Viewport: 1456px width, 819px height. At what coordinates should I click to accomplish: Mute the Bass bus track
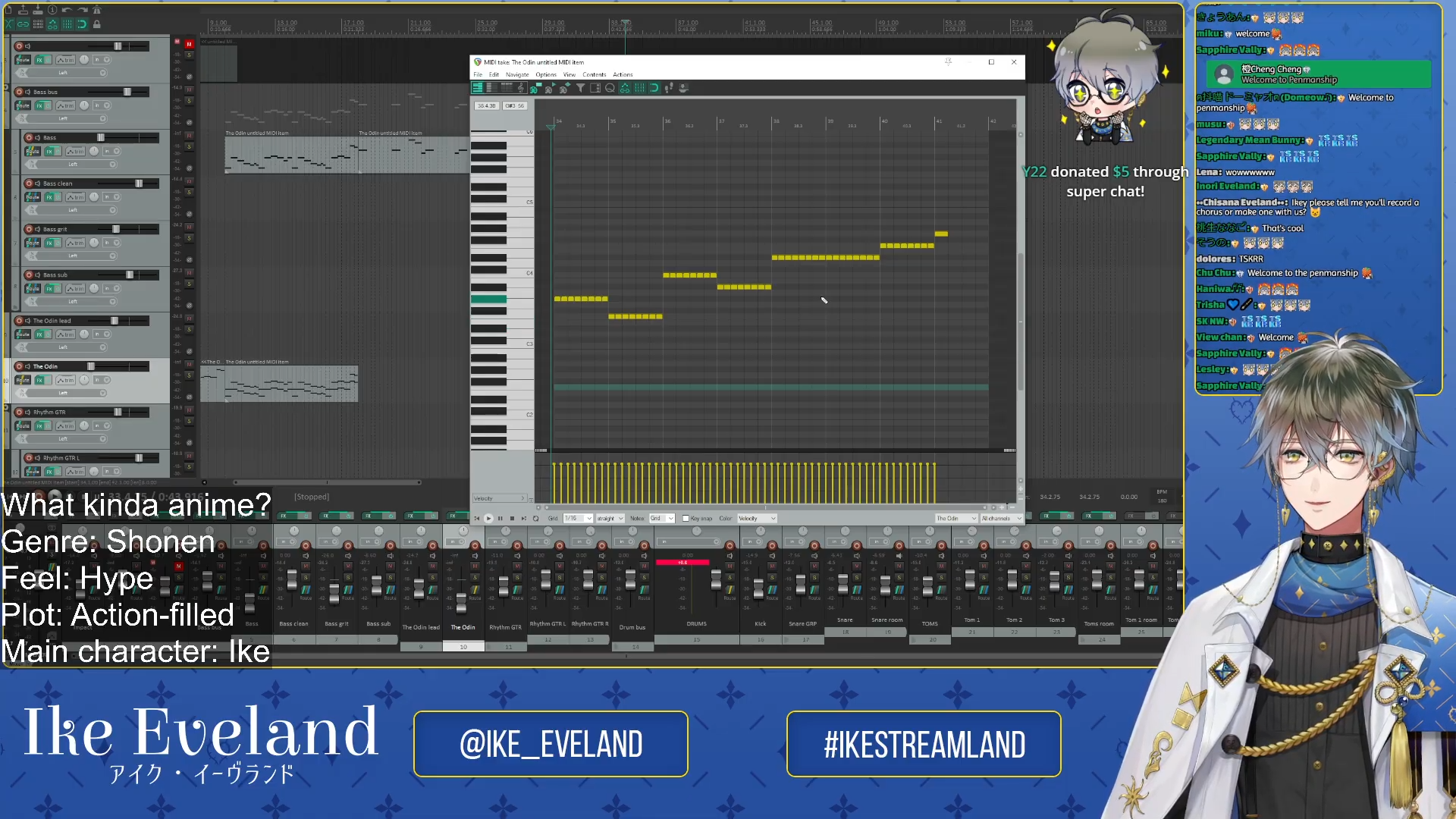tap(189, 89)
